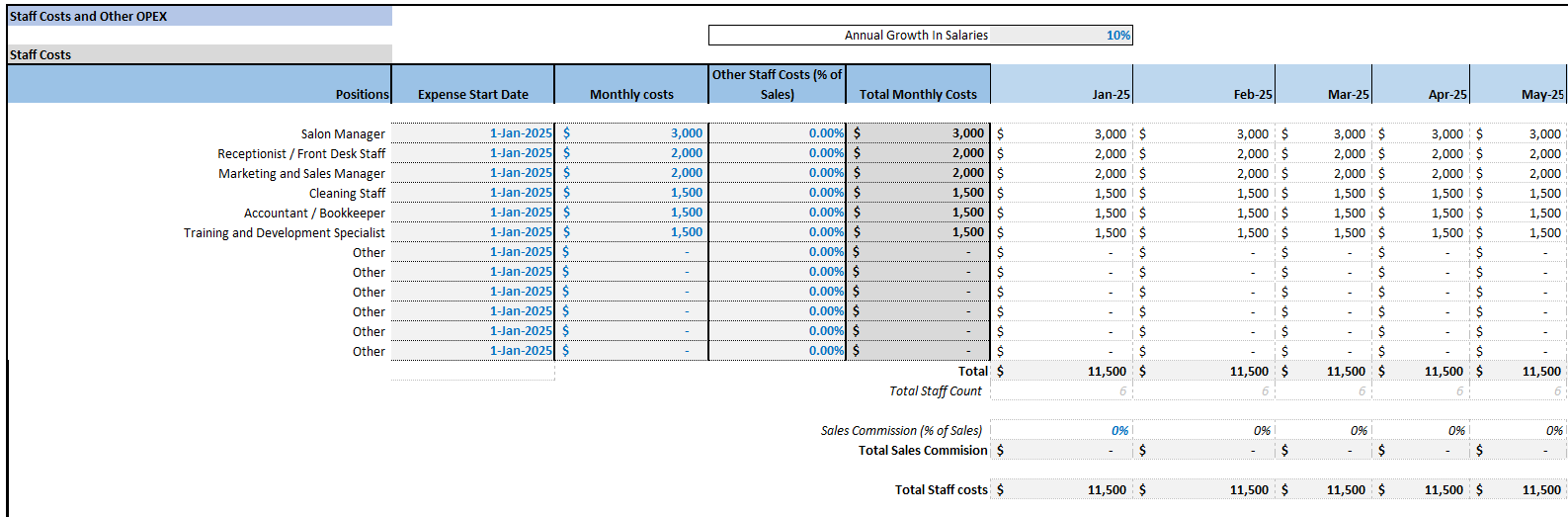The height and width of the screenshot is (517, 1568).
Task: Select Feb-25 Total Staff costs 11,500
Action: (x=1204, y=489)
